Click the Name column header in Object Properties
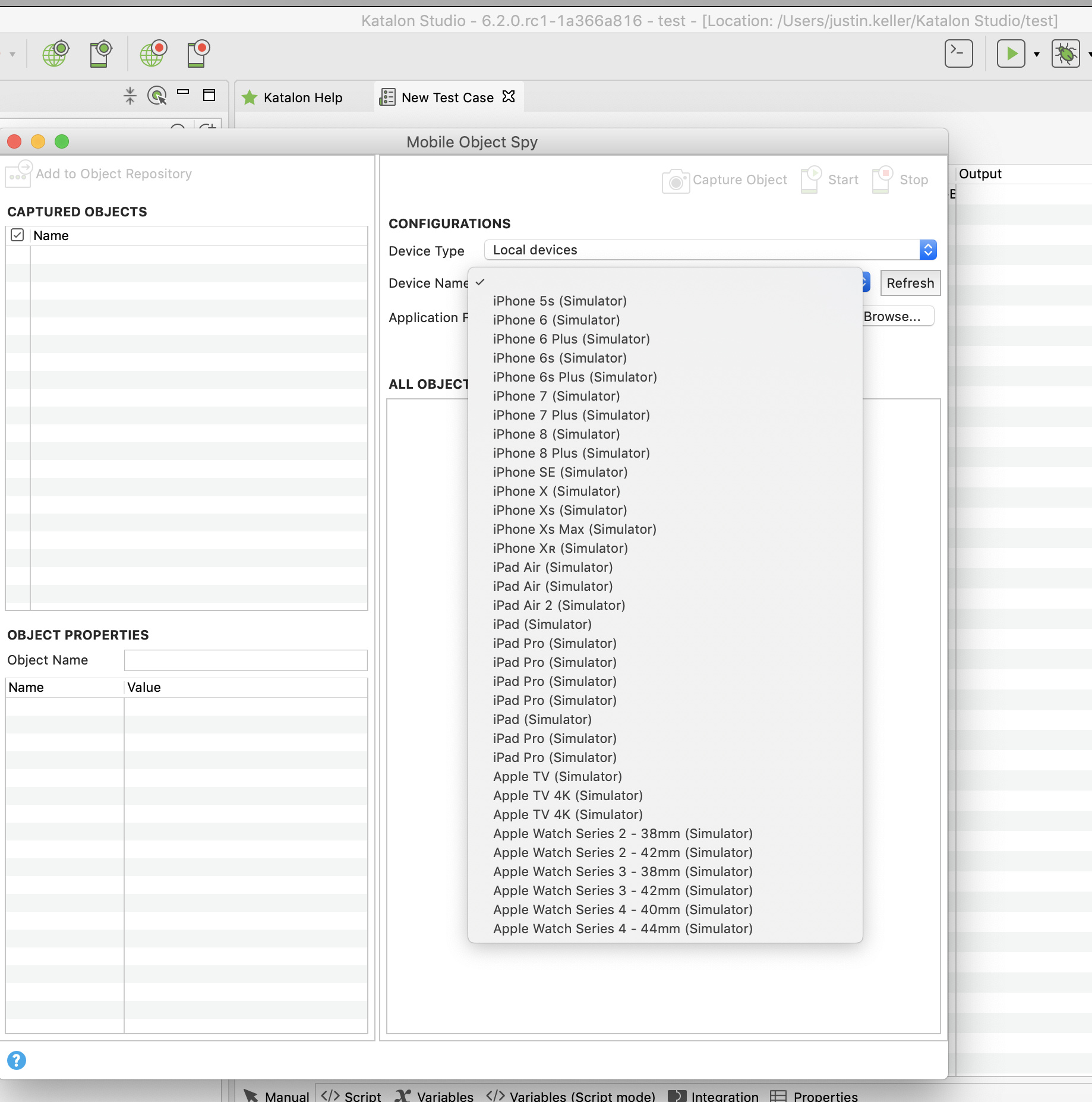Viewport: 1092px width, 1102px height. 65,688
